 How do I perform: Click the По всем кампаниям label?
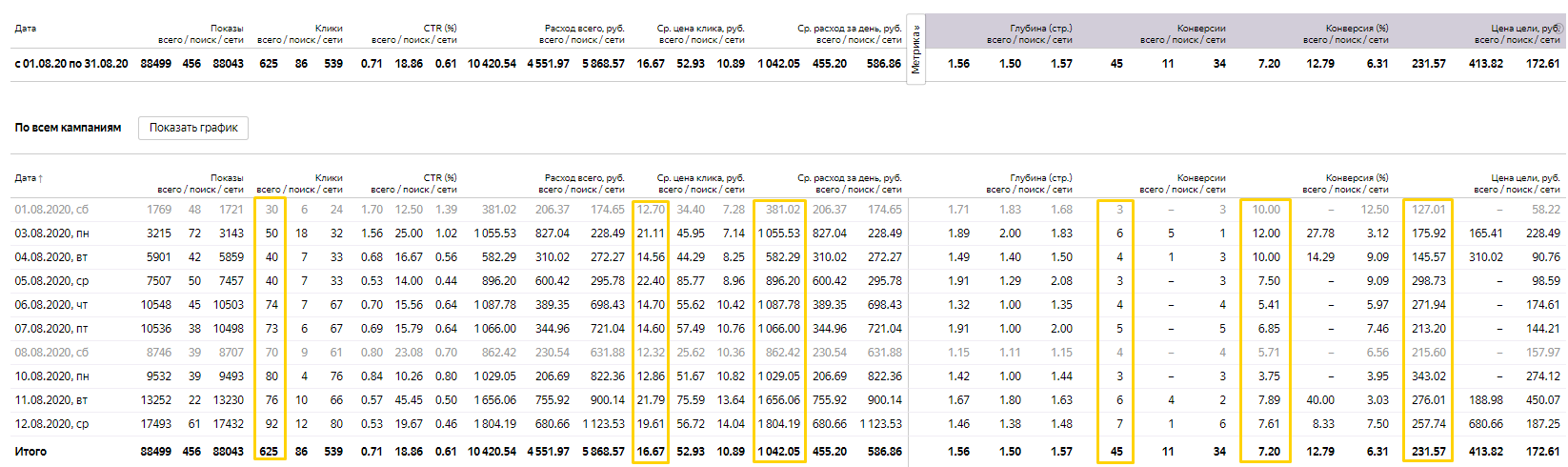tap(68, 128)
